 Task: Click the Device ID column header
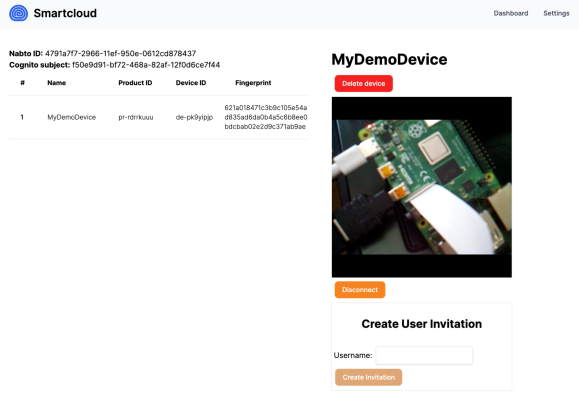[191, 83]
